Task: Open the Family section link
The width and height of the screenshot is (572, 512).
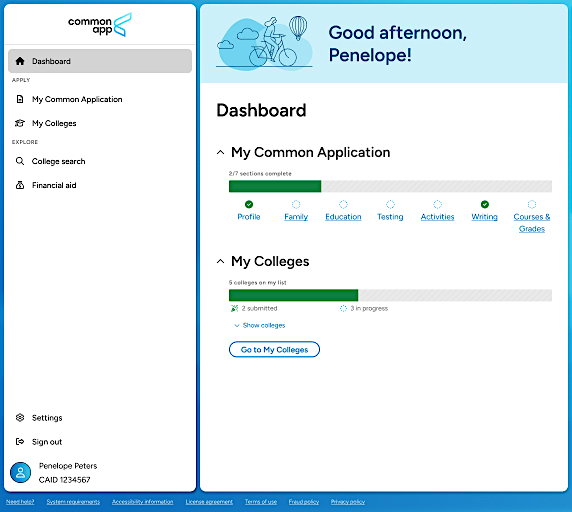Action: [x=296, y=217]
